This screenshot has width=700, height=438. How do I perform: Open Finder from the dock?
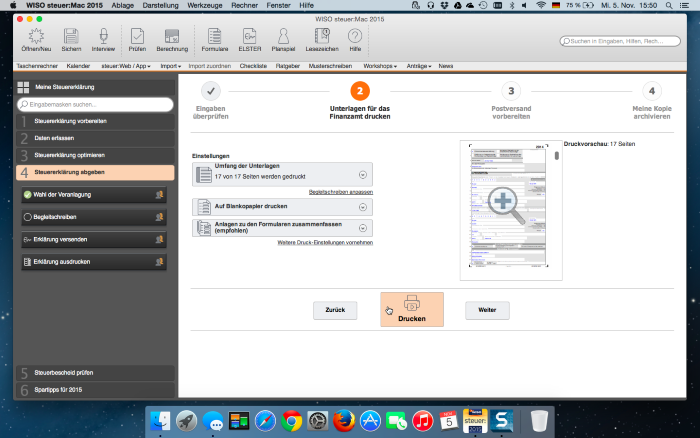[x=160, y=421]
